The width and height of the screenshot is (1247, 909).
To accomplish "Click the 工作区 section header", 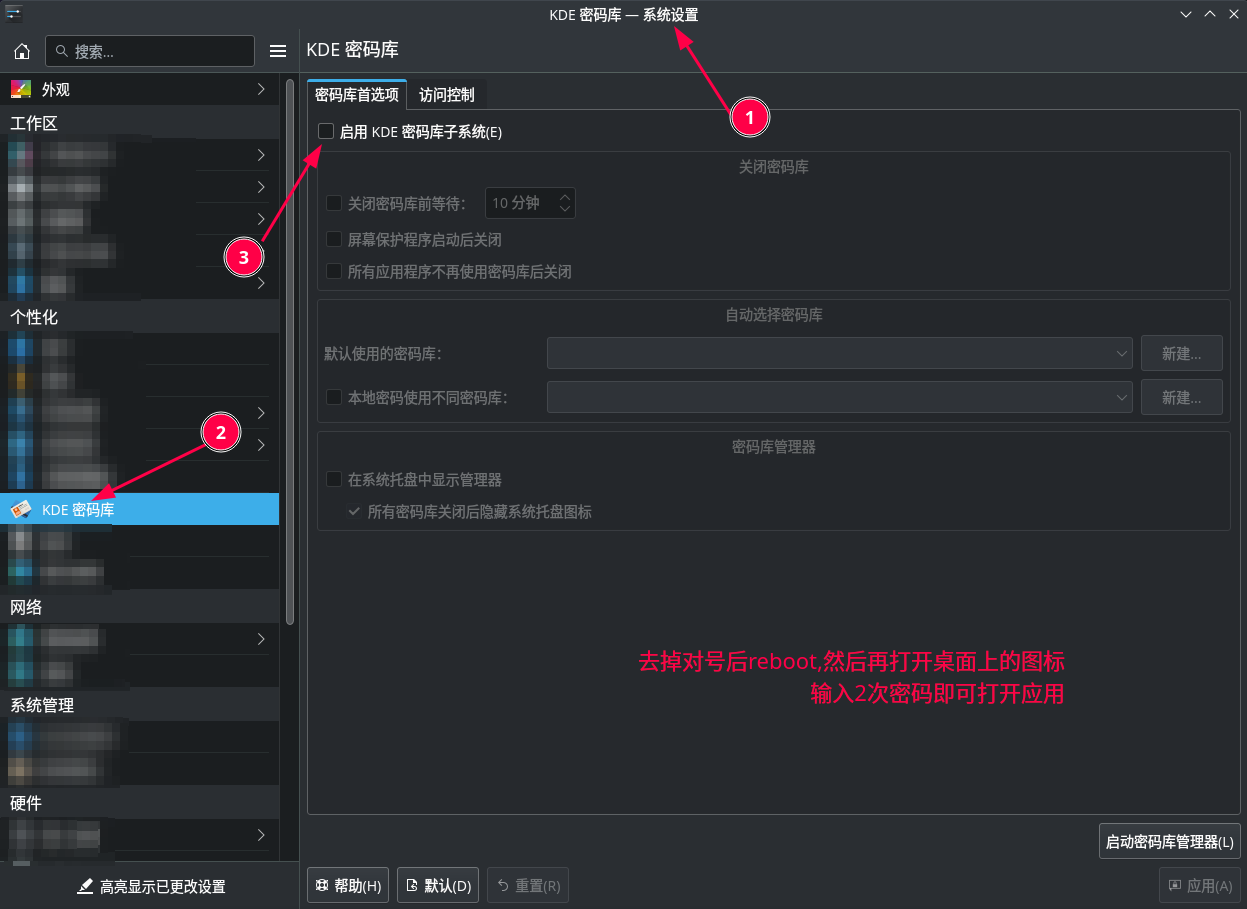I will coord(35,123).
